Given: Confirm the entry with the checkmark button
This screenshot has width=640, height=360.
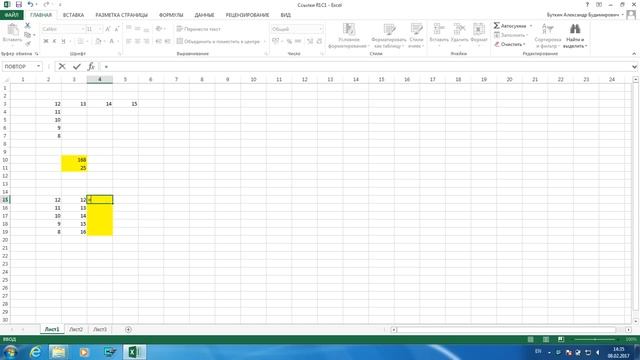Looking at the screenshot, I should (77, 67).
